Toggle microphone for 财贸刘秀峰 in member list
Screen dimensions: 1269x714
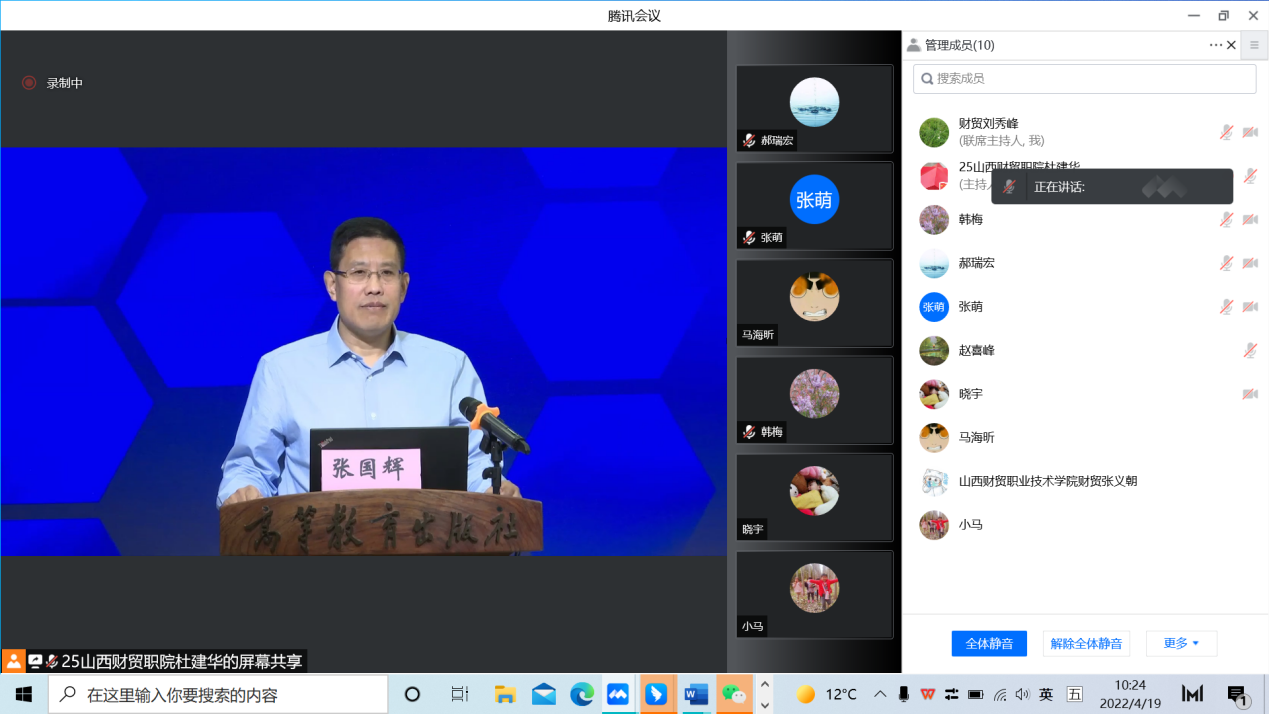[x=1226, y=132]
